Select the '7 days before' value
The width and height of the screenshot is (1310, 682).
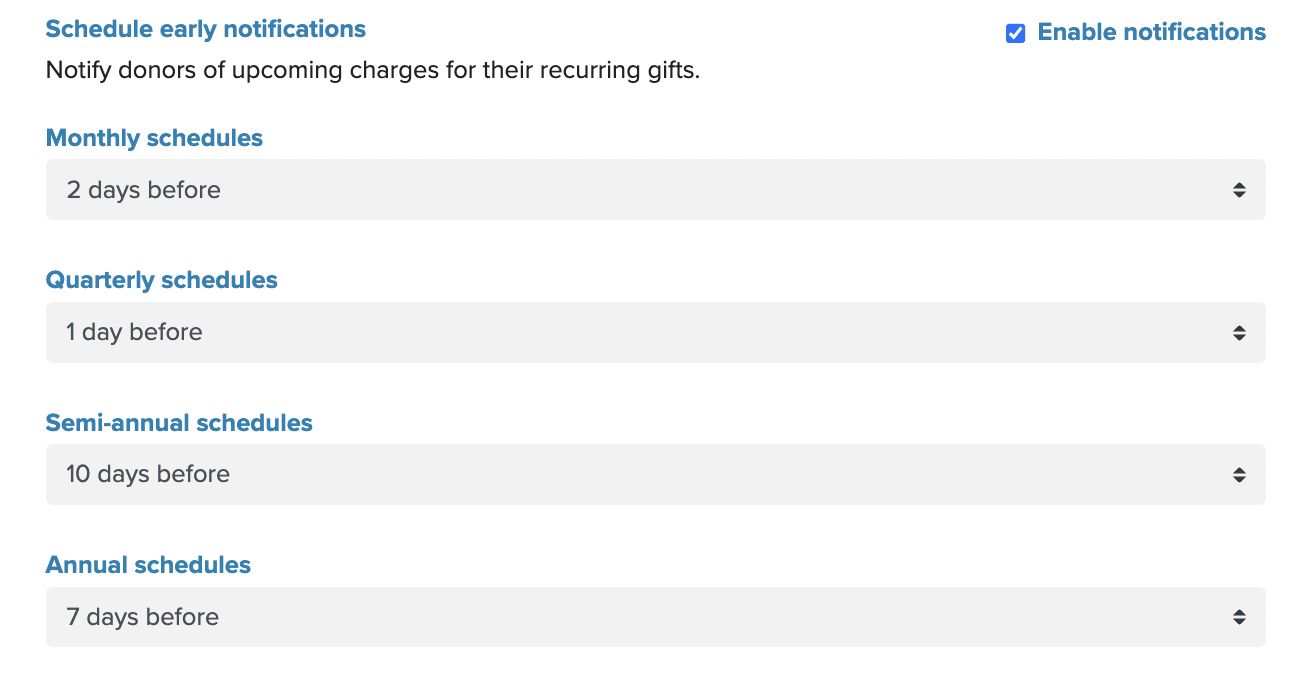[x=142, y=617]
